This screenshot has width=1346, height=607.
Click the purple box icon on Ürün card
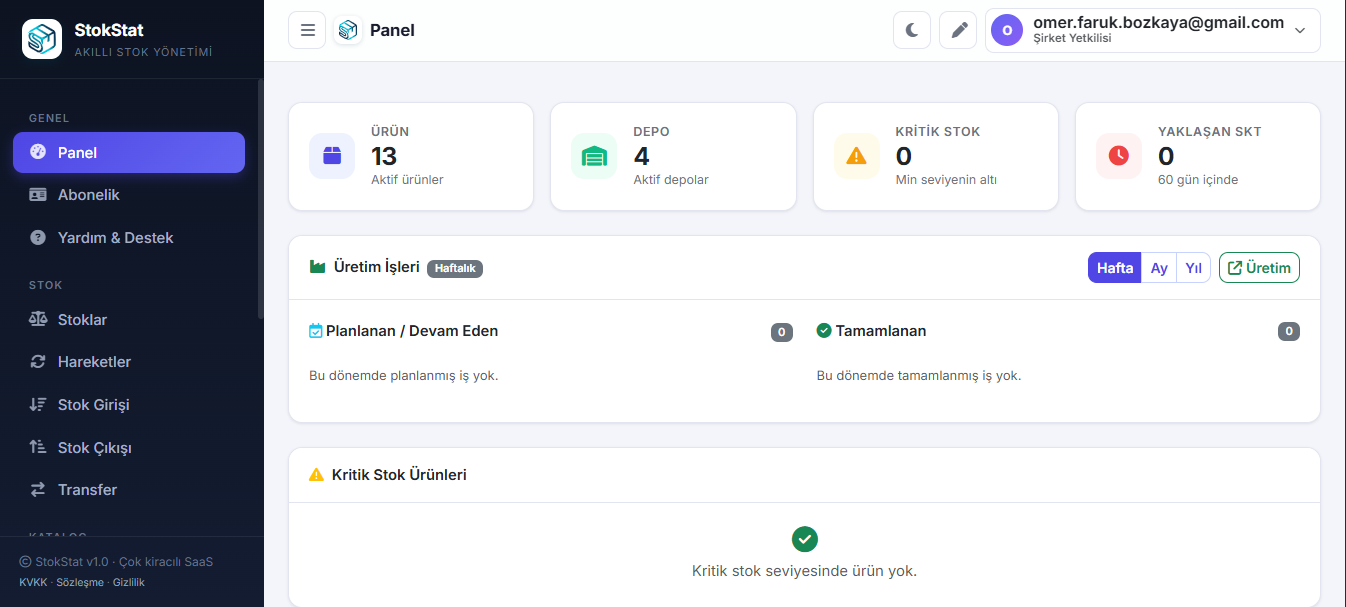[x=332, y=156]
